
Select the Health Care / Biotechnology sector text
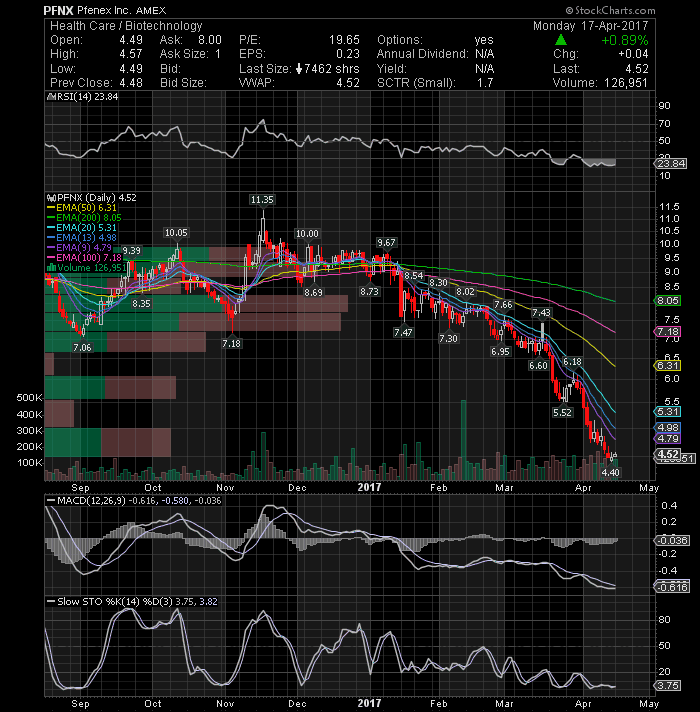pos(126,26)
